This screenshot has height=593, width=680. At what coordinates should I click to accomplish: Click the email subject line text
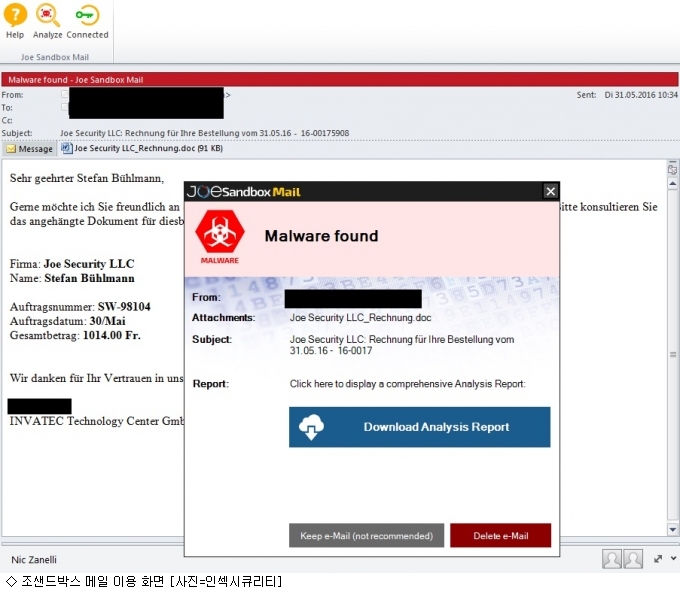pos(204,133)
